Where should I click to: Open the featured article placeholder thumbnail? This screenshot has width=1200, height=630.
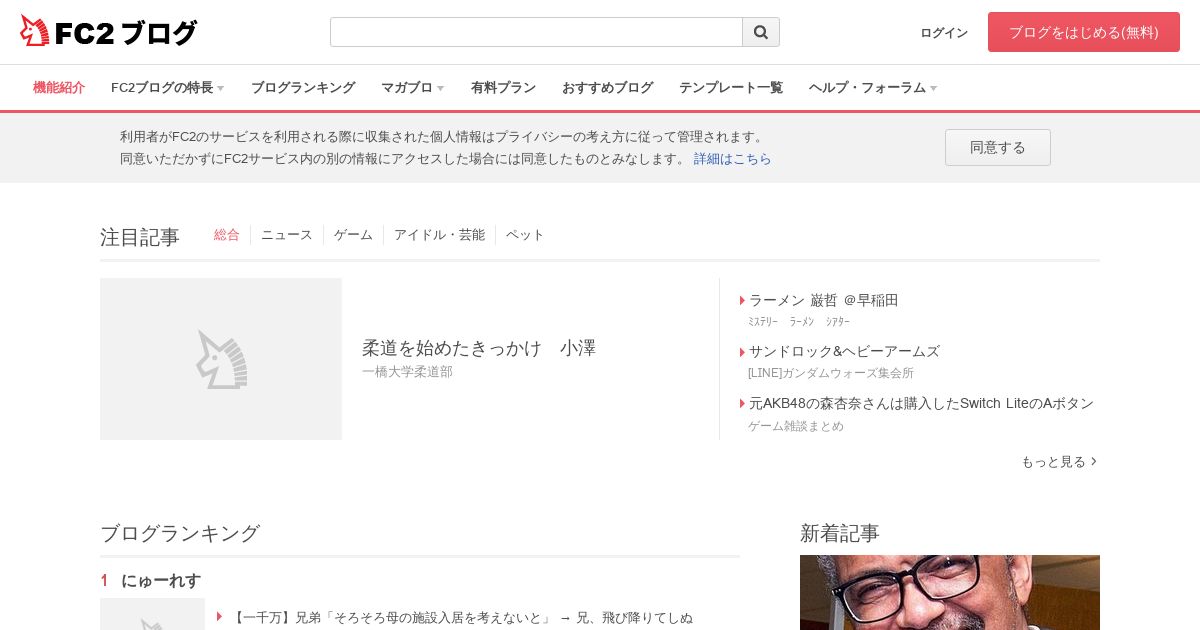point(221,359)
